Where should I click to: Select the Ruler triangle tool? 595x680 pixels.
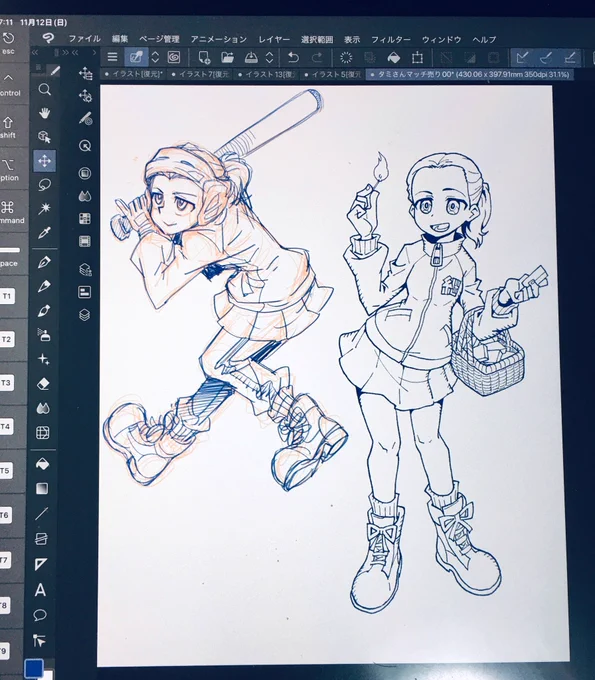click(x=41, y=564)
